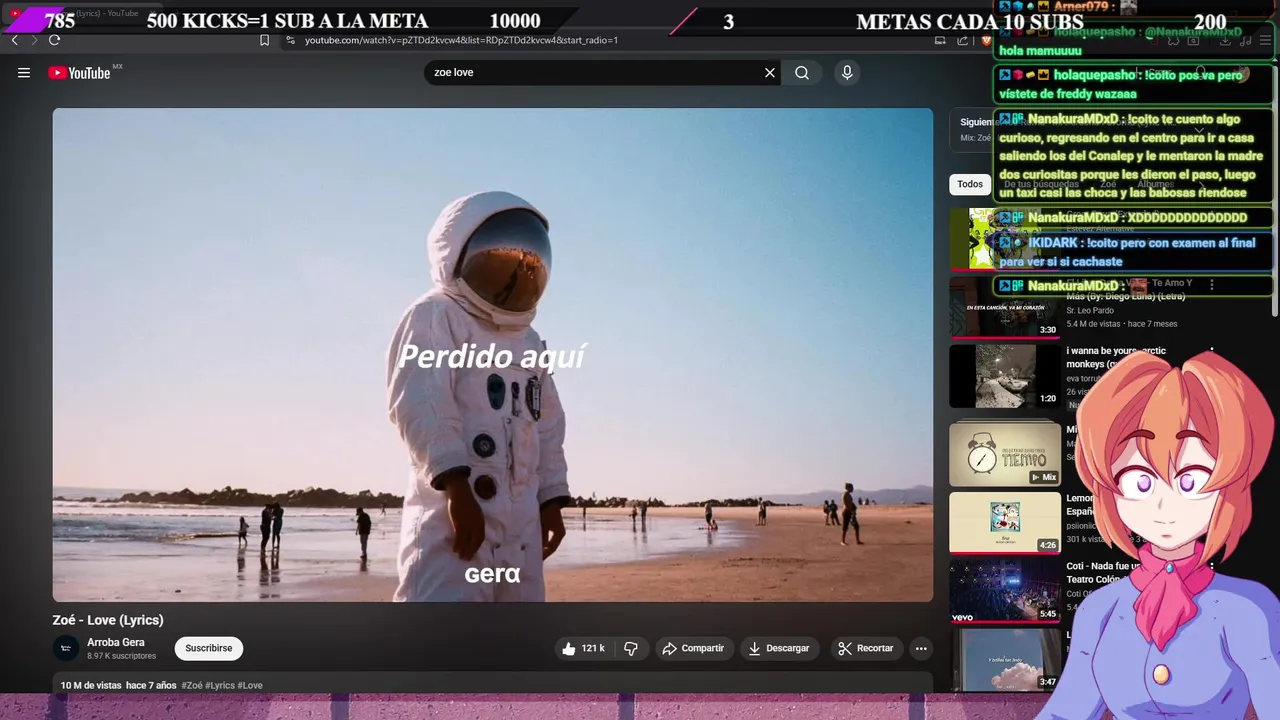Run search with the magnifier button
Viewport: 1280px width, 720px height.
802,72
